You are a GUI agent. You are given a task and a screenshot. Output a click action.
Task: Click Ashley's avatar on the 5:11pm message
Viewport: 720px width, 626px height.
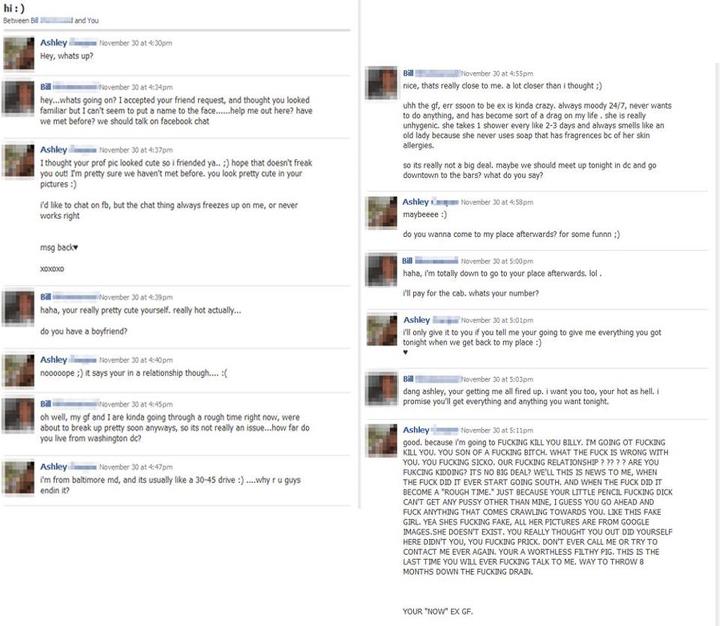tap(382, 441)
